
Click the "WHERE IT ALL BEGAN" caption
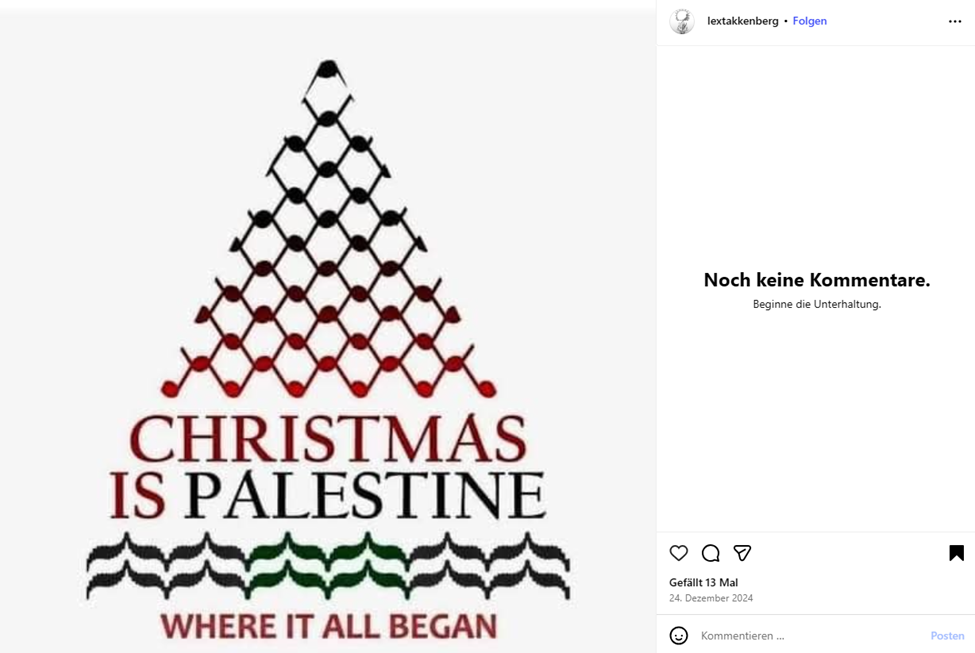click(328, 626)
